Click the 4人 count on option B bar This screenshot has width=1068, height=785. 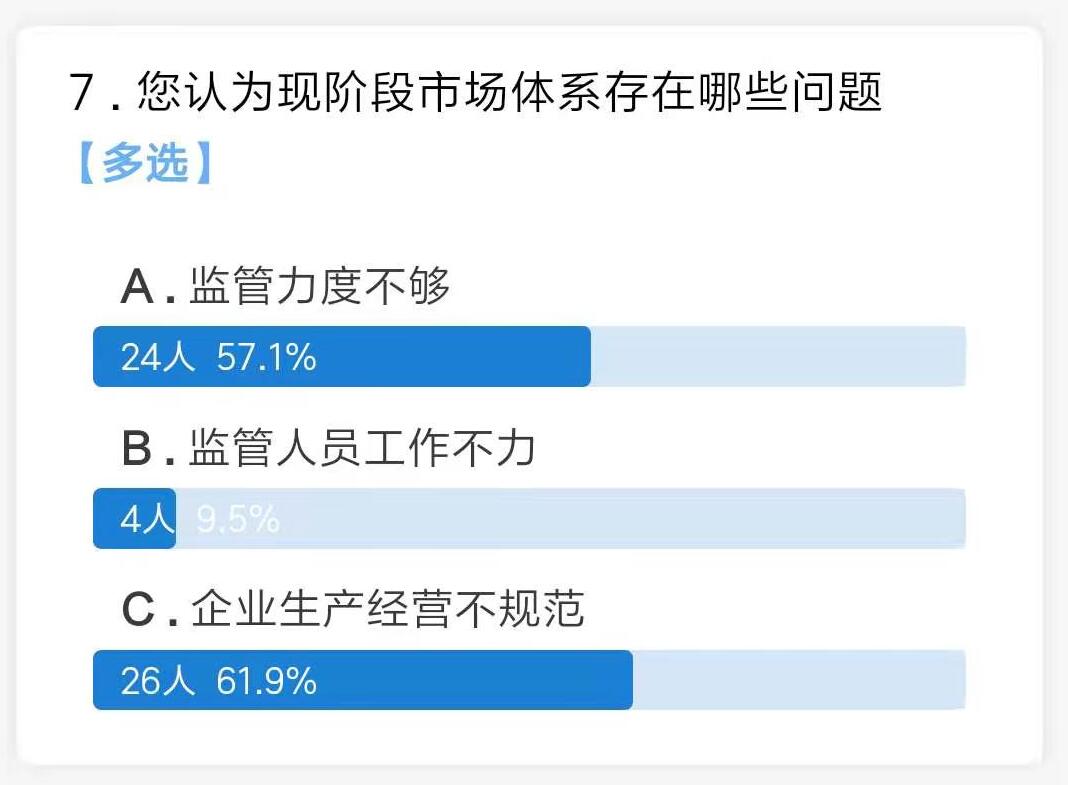click(147, 519)
